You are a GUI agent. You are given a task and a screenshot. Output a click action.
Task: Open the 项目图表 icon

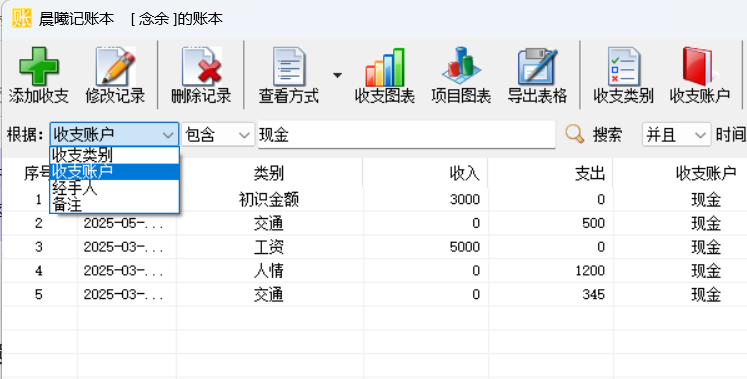461,67
